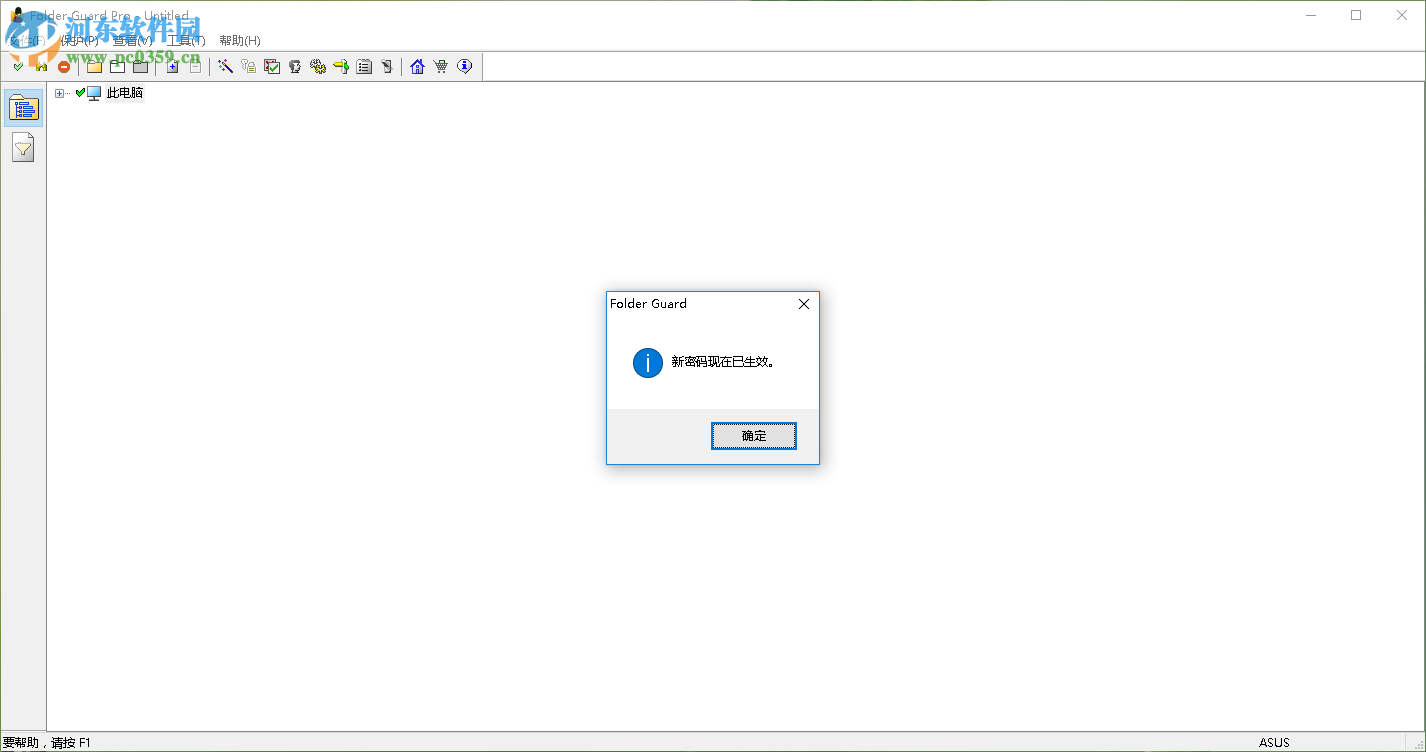Click the password key icon on toolbar
The height and width of the screenshot is (752, 1426).
248,66
